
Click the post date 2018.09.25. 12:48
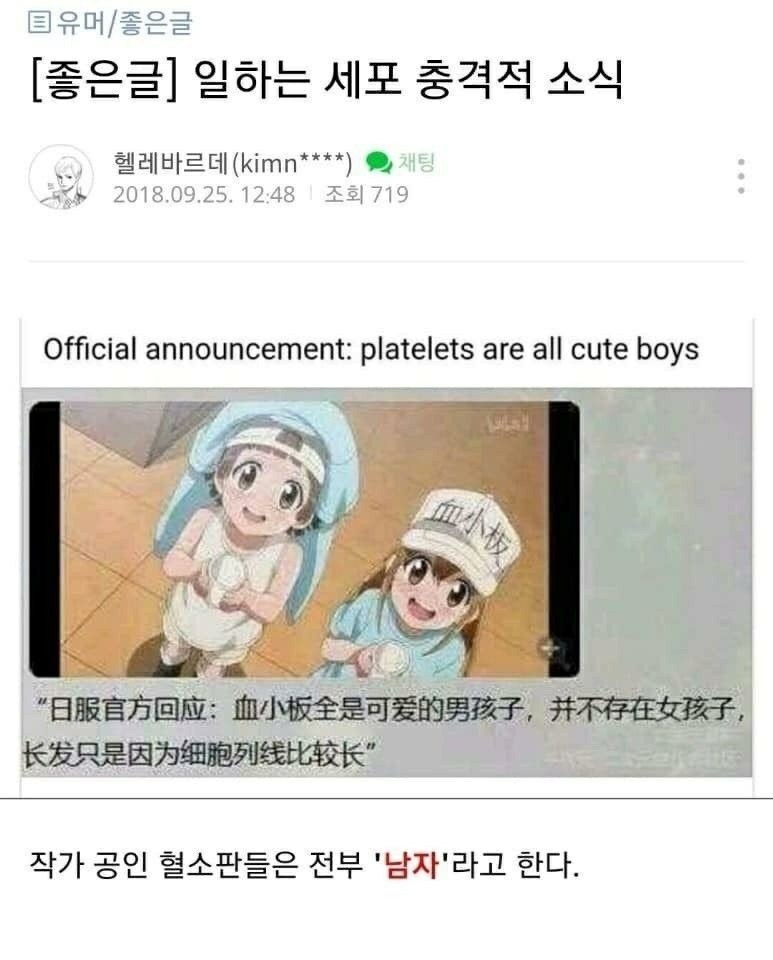pos(204,195)
